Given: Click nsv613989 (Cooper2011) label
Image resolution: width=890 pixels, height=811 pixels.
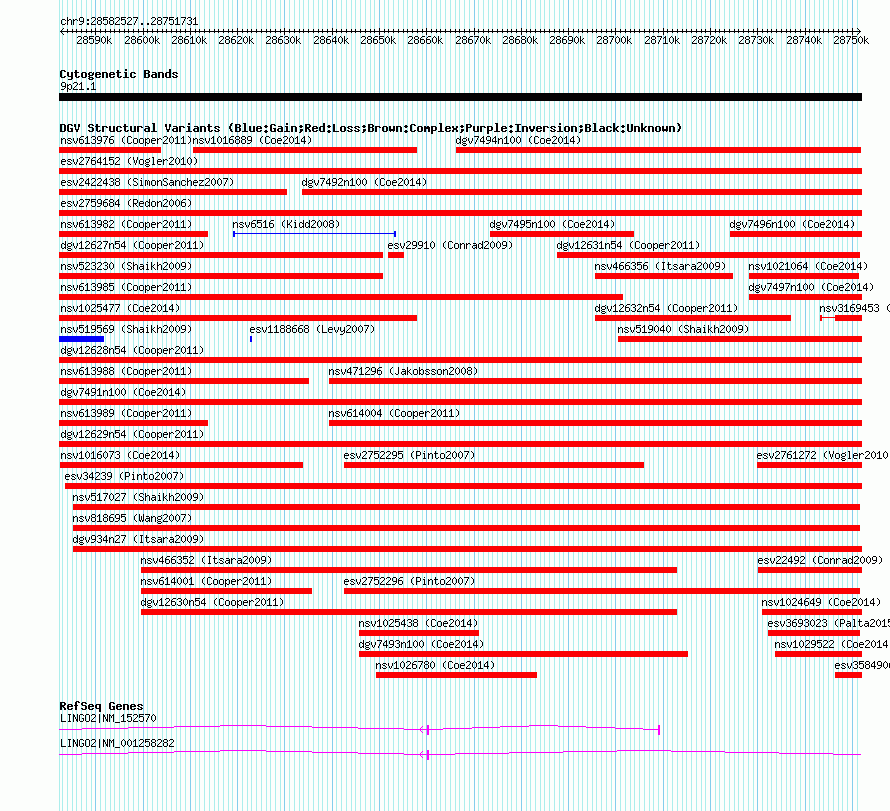Looking at the screenshot, I should coord(126,413).
